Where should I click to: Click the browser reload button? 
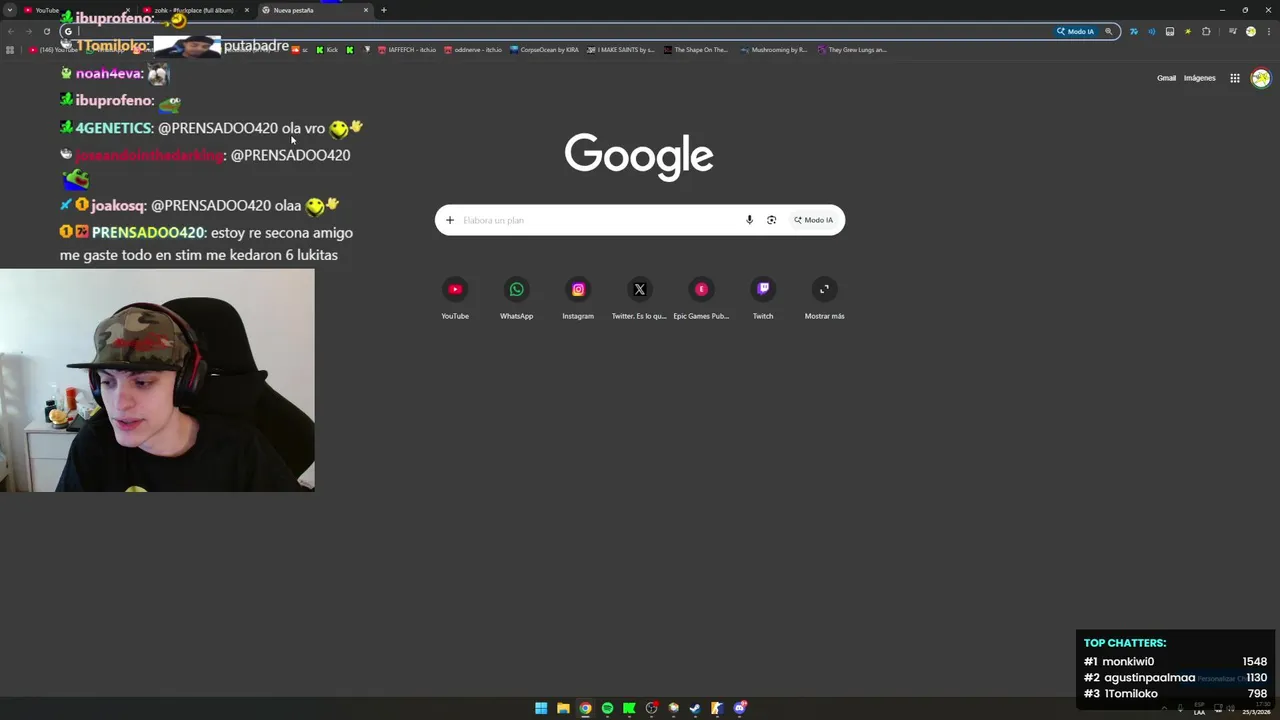[x=46, y=31]
